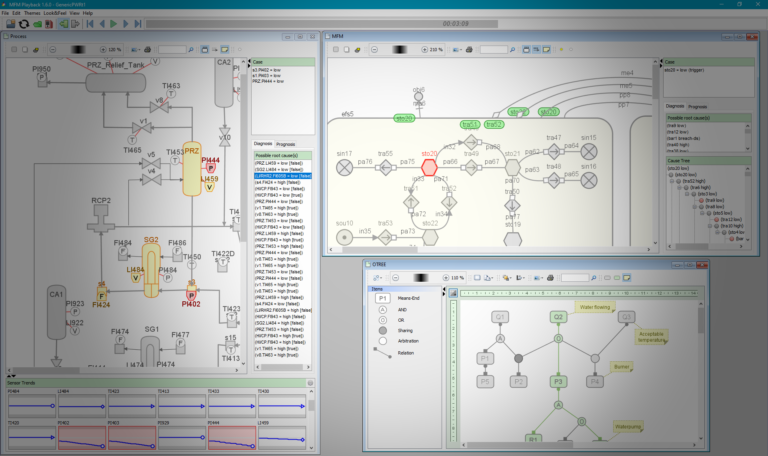Click the PI402 red pressure sensor
Viewport: 768px width, 456px height.
tap(191, 294)
